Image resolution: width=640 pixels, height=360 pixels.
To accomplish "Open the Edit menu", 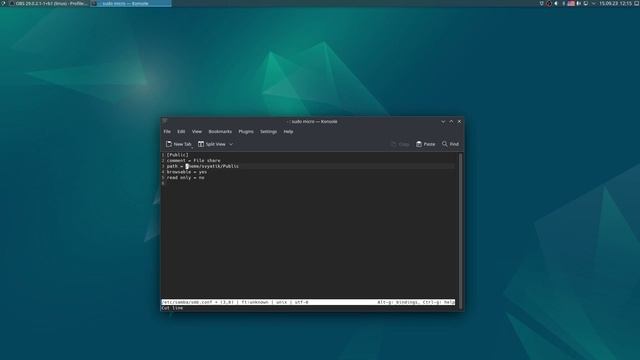I will pyautogui.click(x=181, y=131).
